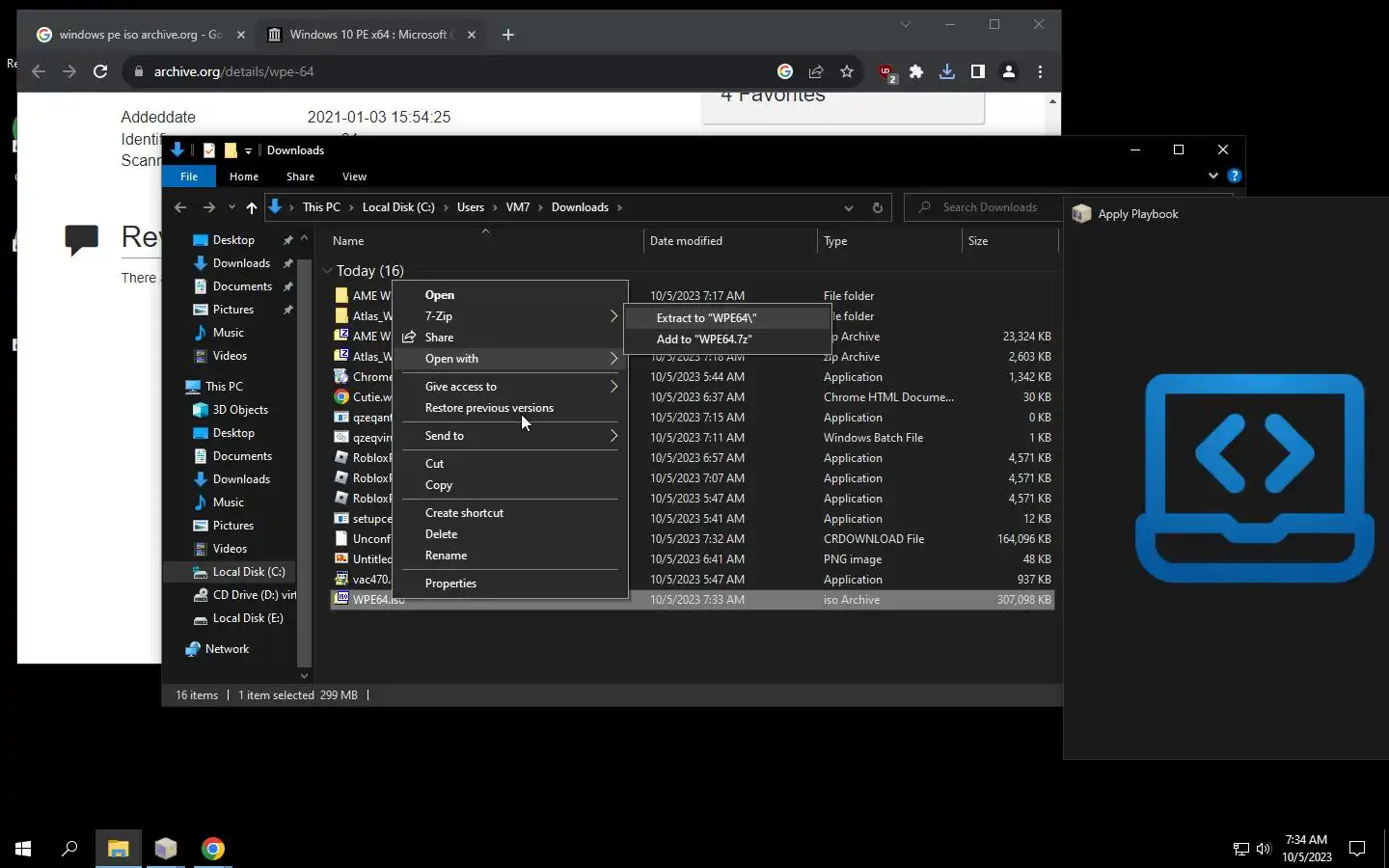Expand the 'Give access to' submenu arrow
The image size is (1389, 868).
[613, 387]
